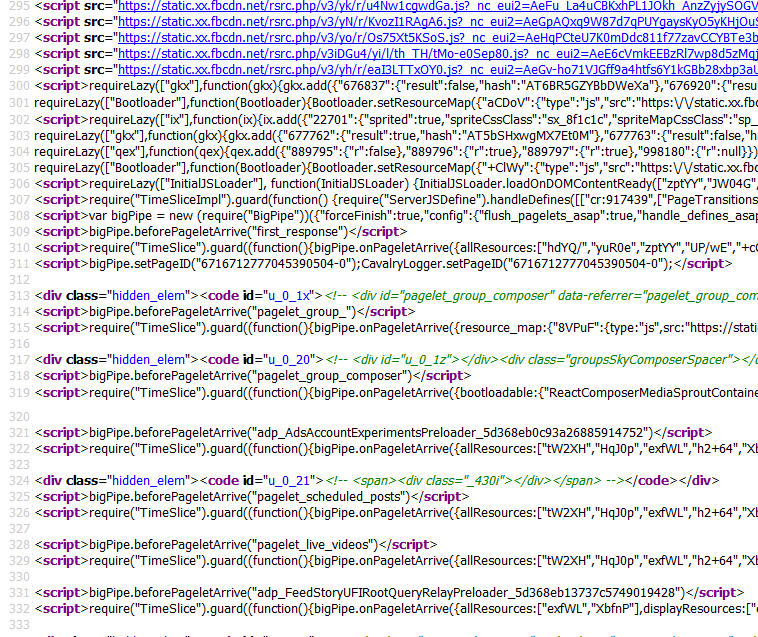758x637 pixels.
Task: Click line number 300
Action: coord(19,86)
